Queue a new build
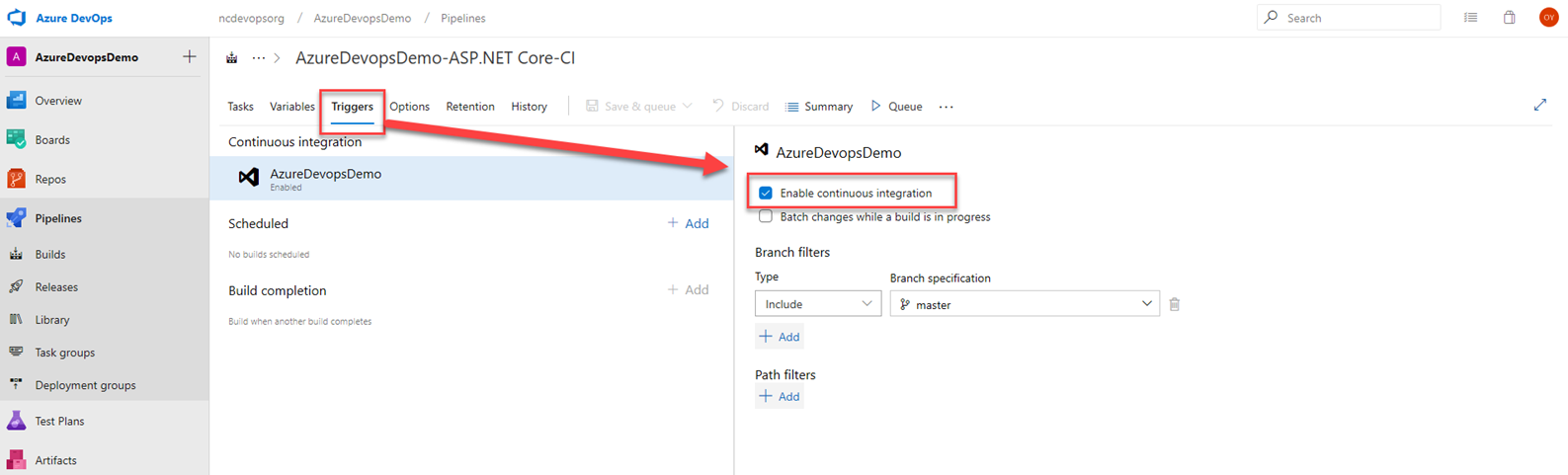The image size is (1568, 475). [x=897, y=107]
